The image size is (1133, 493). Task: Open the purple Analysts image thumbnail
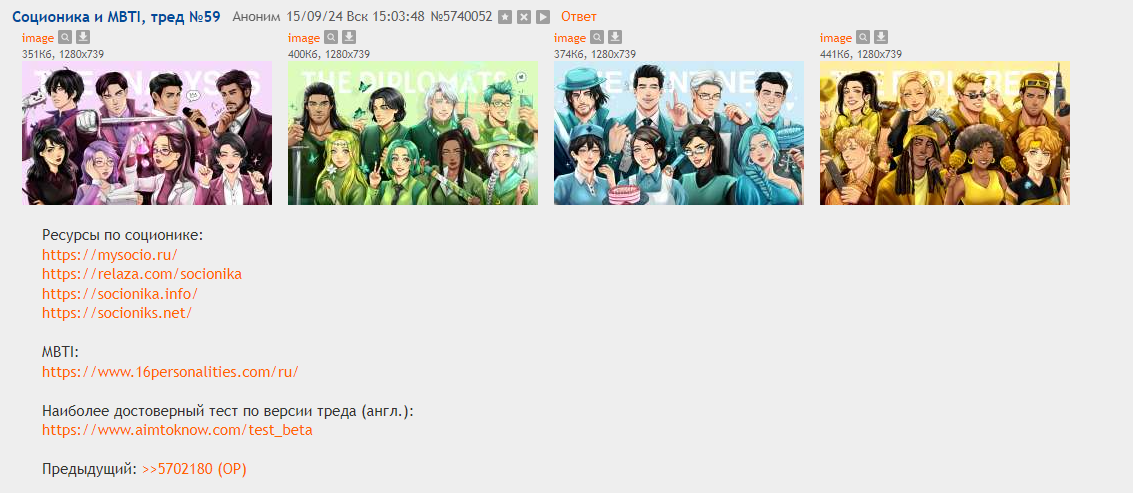point(147,133)
